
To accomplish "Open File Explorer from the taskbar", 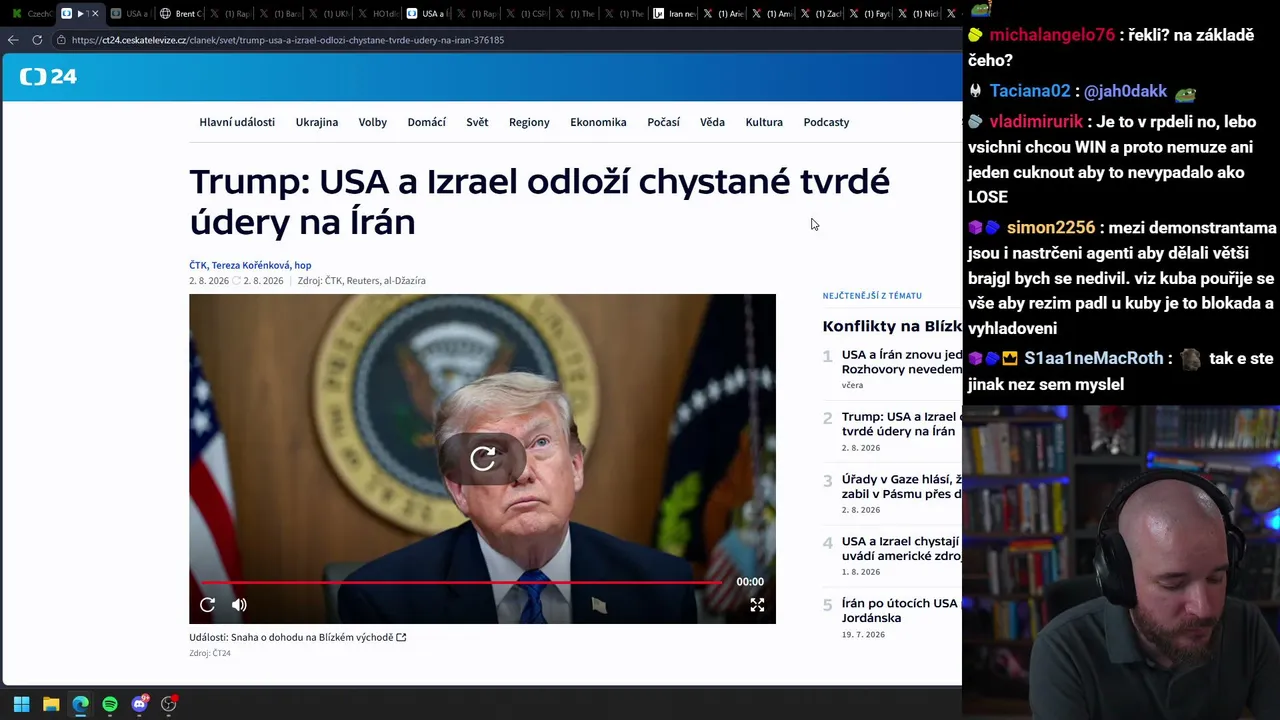I will click(51, 704).
